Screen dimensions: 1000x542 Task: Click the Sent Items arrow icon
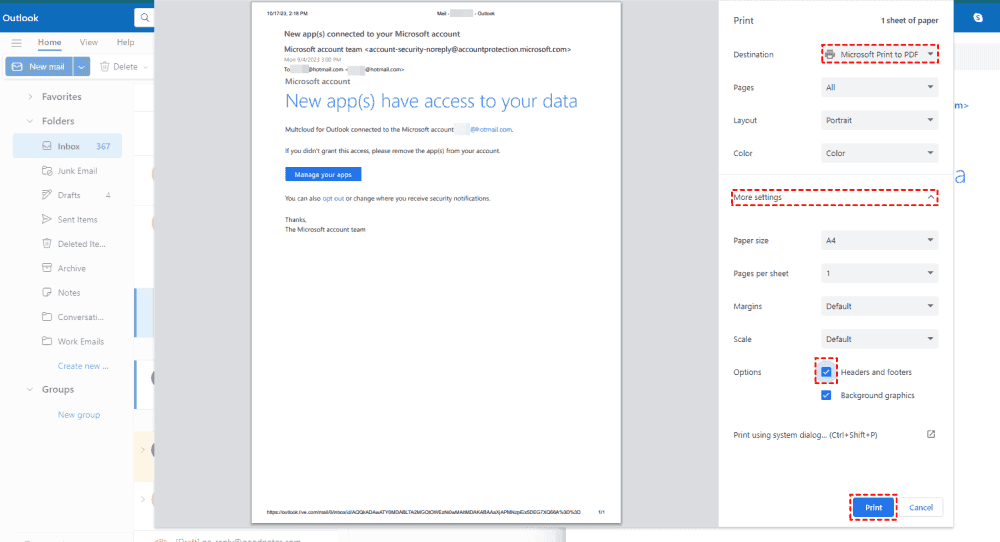click(47, 219)
